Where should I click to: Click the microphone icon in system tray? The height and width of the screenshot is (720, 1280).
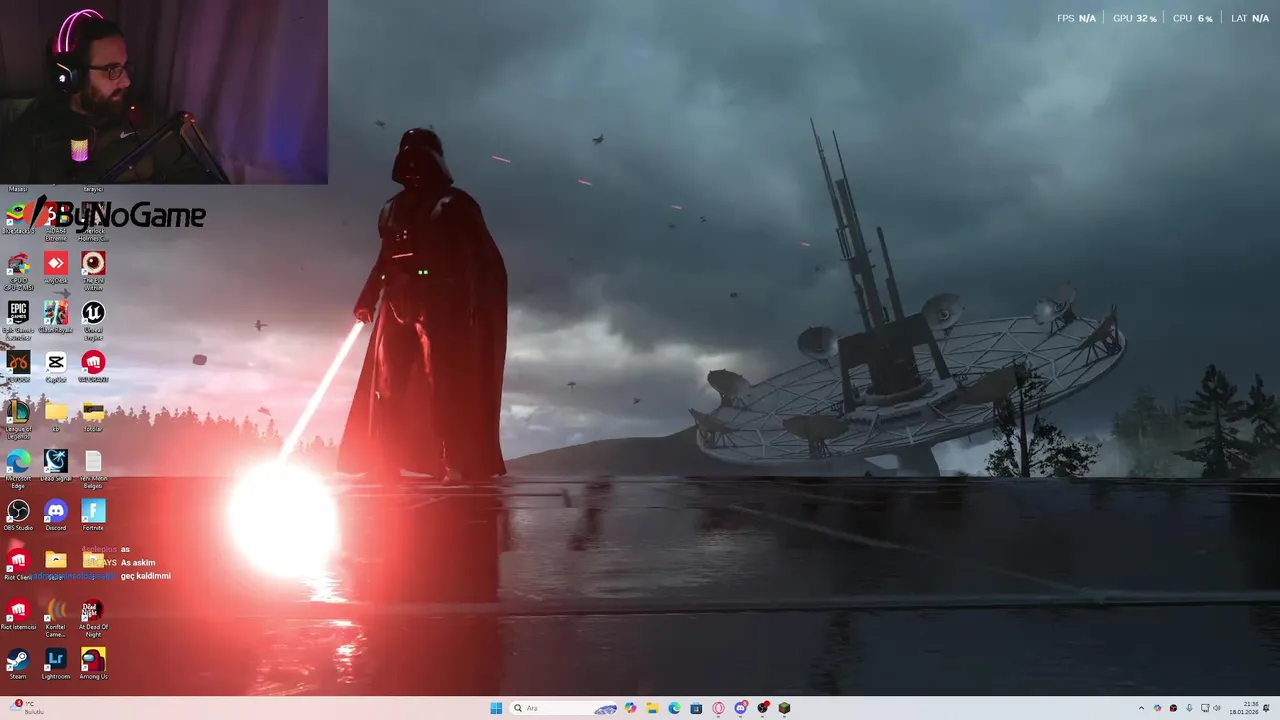point(1189,708)
